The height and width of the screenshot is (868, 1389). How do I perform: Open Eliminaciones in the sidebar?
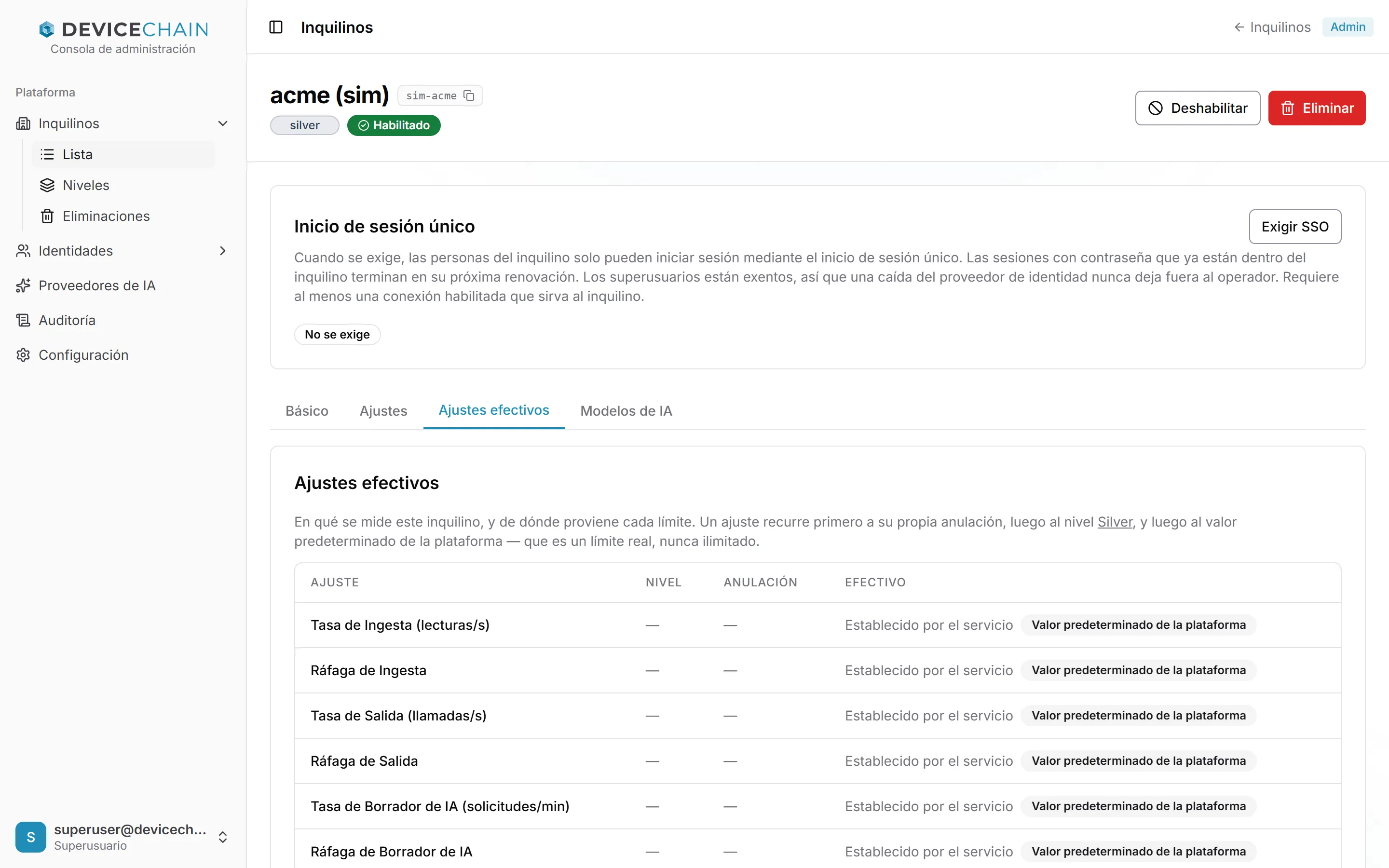[123, 217]
